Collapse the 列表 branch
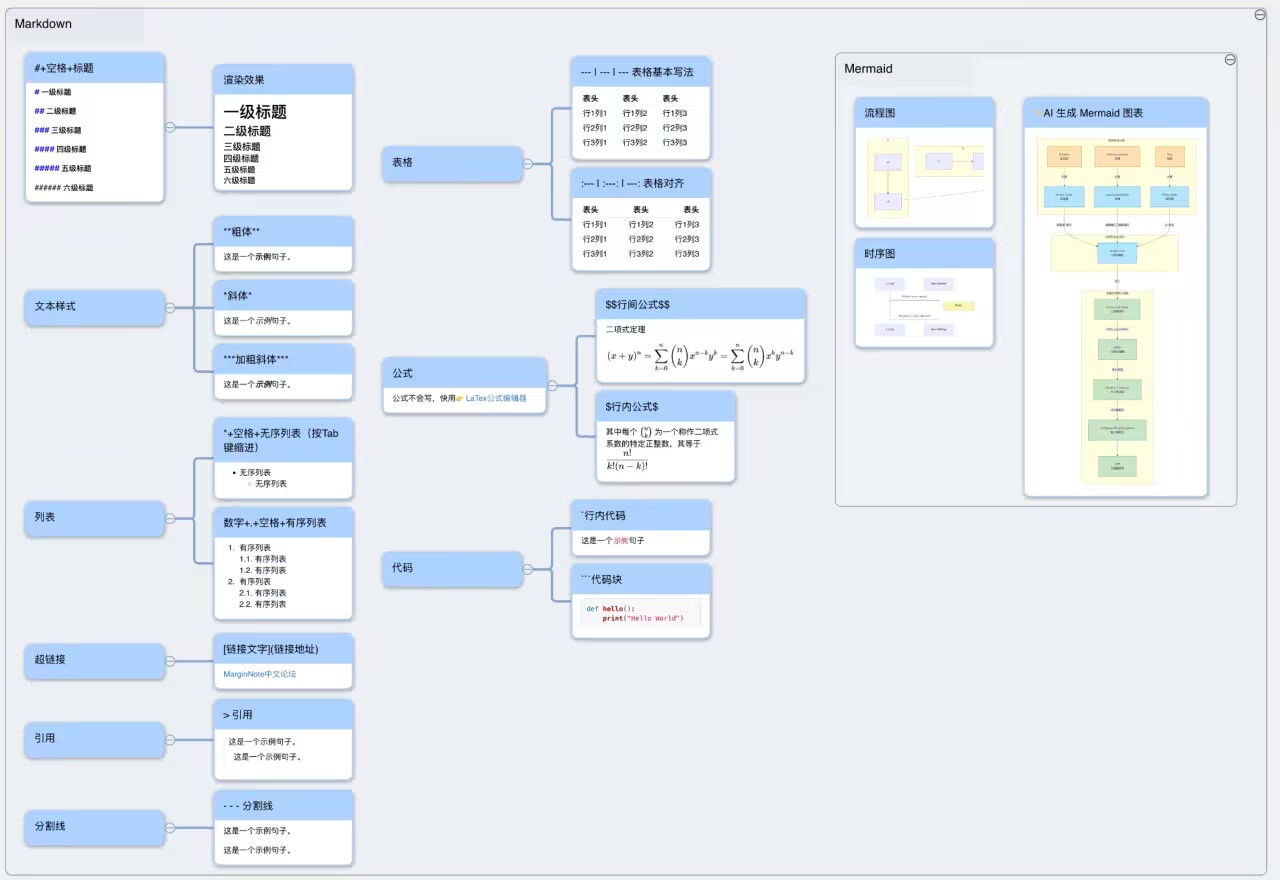 [170, 518]
